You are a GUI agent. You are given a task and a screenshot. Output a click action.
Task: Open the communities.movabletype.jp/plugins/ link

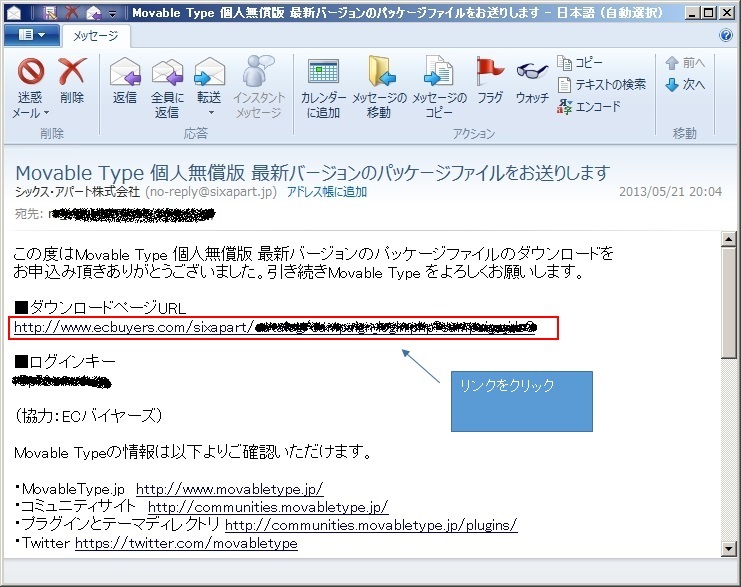(x=371, y=525)
